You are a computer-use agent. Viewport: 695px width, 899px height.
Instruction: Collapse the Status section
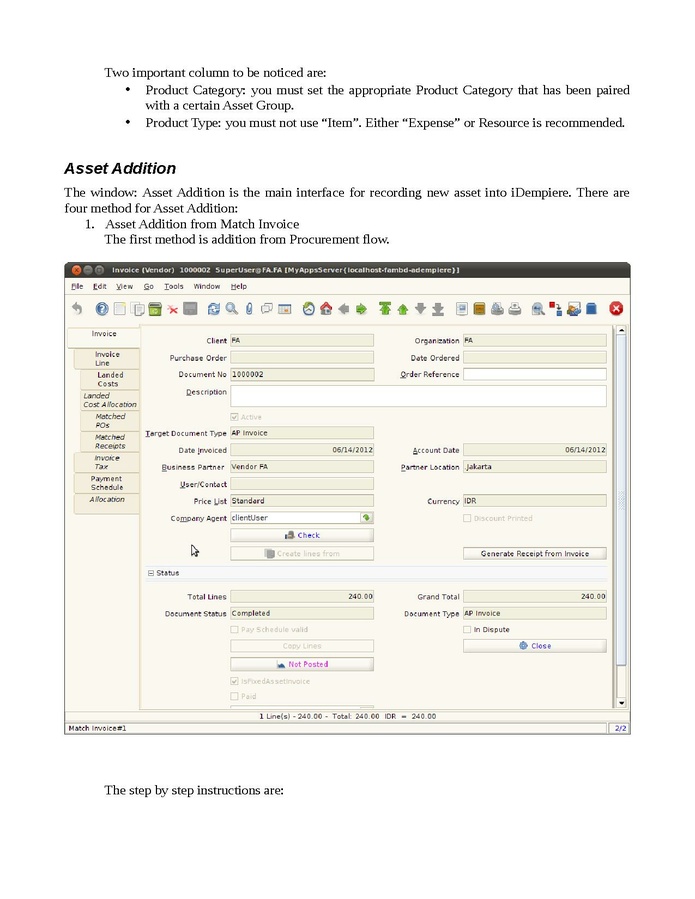coord(151,573)
